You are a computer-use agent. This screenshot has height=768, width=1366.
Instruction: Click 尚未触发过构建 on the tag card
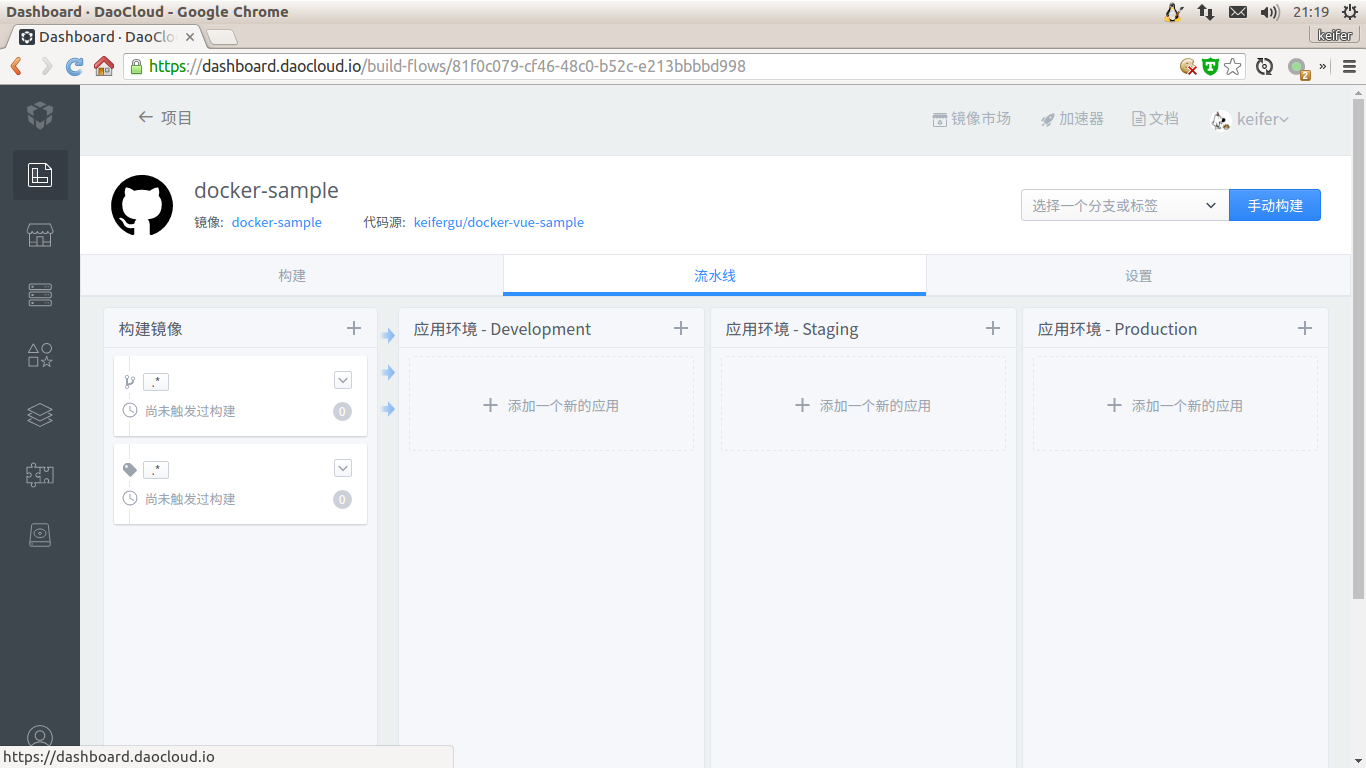(190, 499)
